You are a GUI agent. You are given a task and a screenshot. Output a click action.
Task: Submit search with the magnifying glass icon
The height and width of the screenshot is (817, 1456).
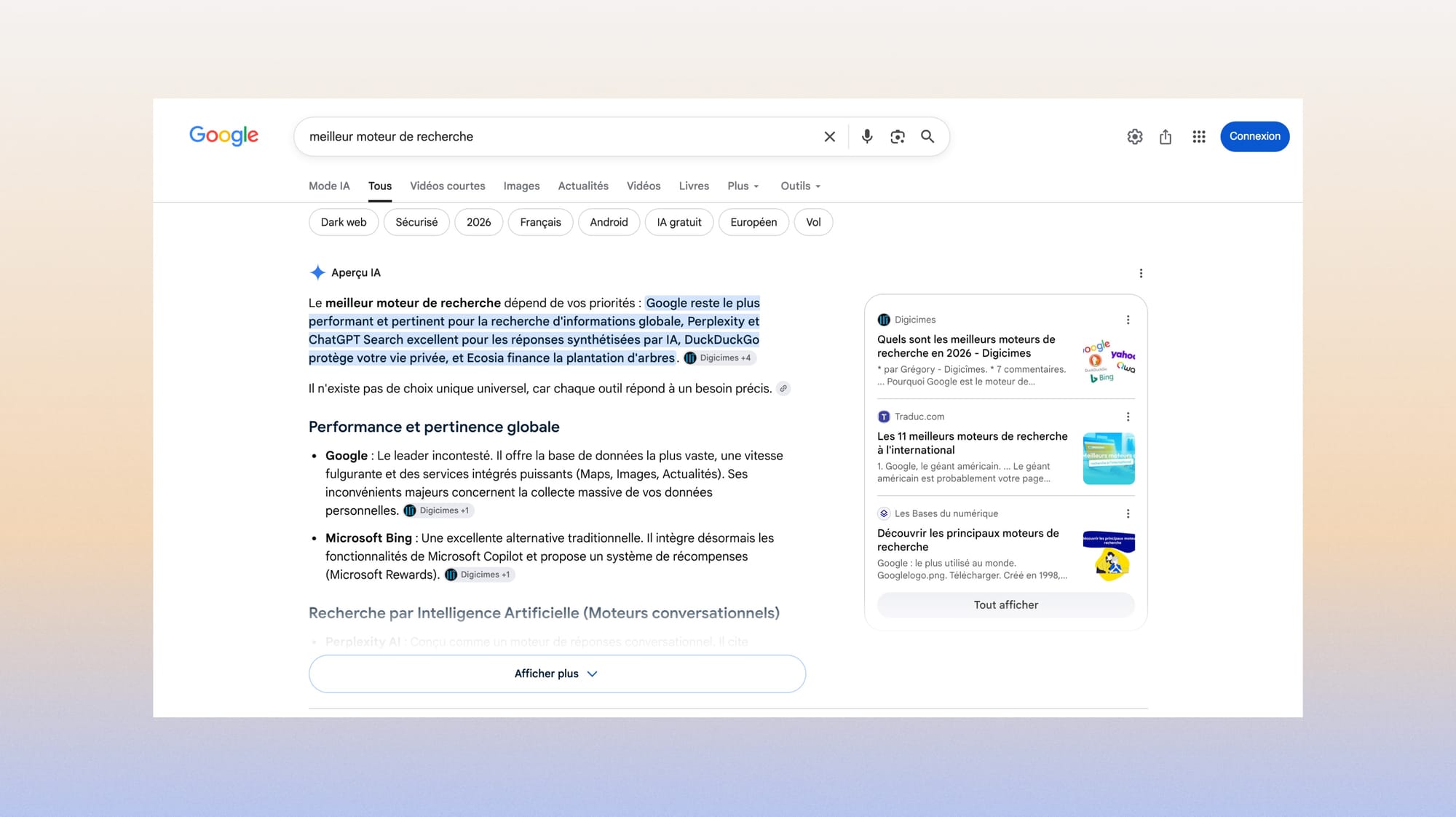click(x=927, y=137)
